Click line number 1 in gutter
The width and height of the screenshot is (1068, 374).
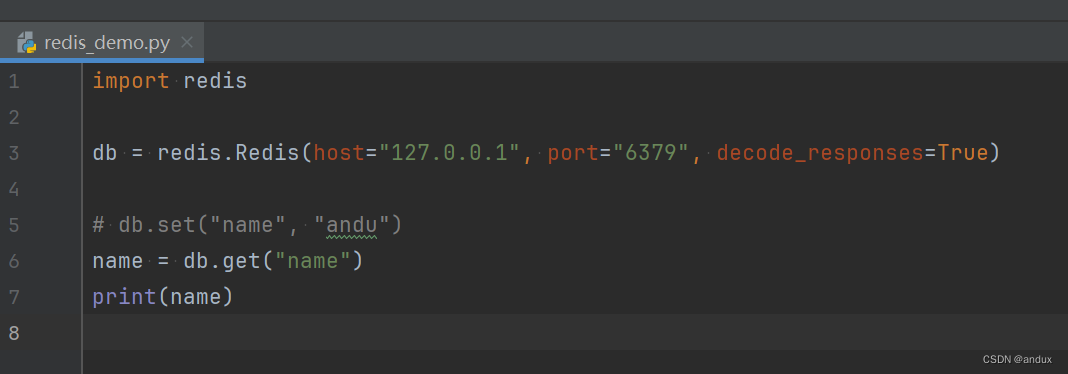click(x=14, y=82)
